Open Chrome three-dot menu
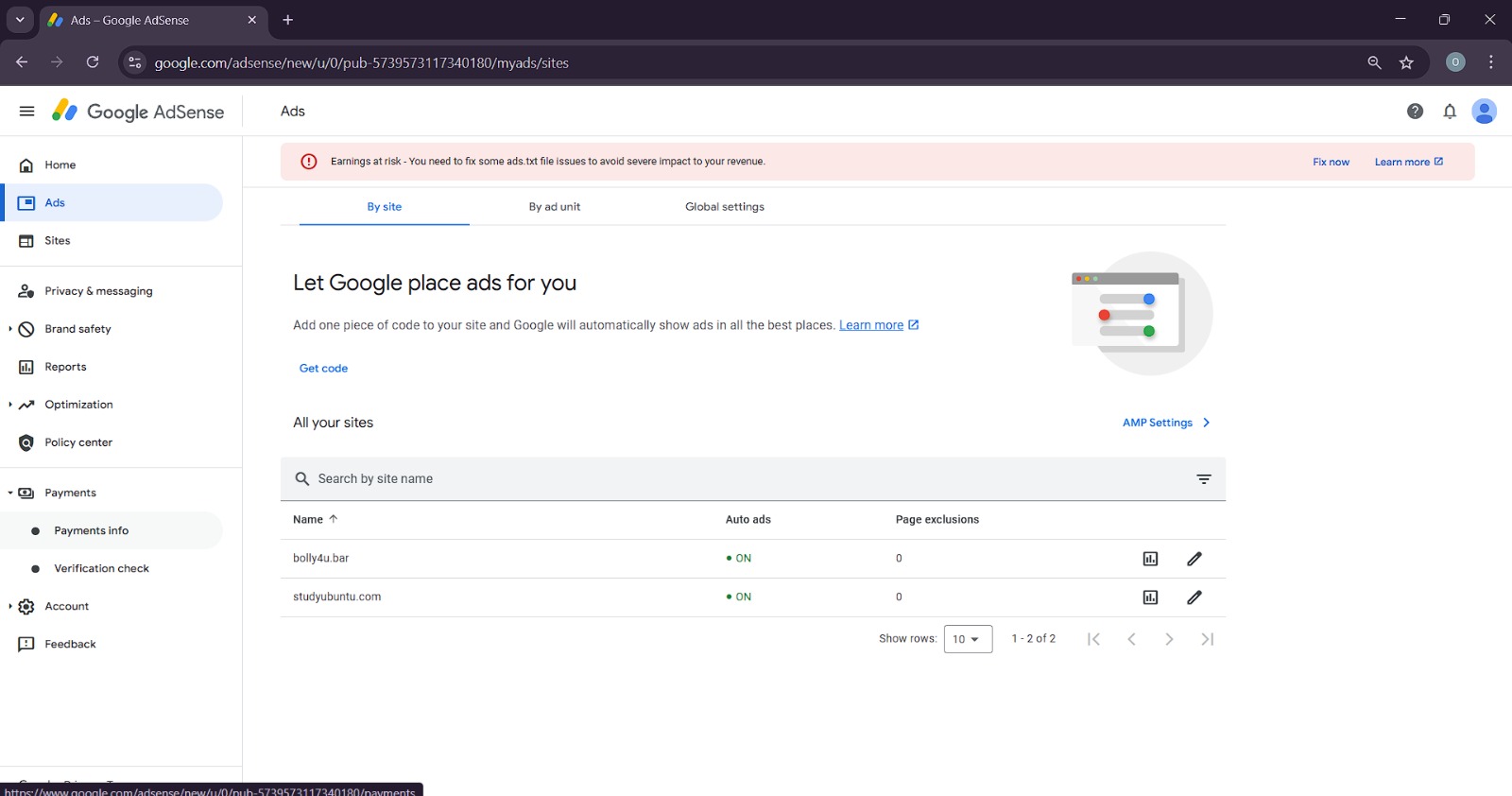 click(x=1491, y=62)
